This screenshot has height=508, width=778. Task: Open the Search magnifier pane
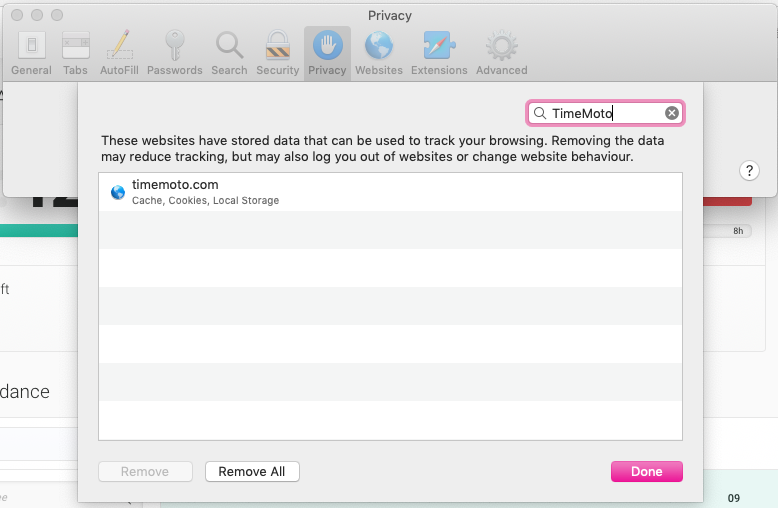[229, 53]
